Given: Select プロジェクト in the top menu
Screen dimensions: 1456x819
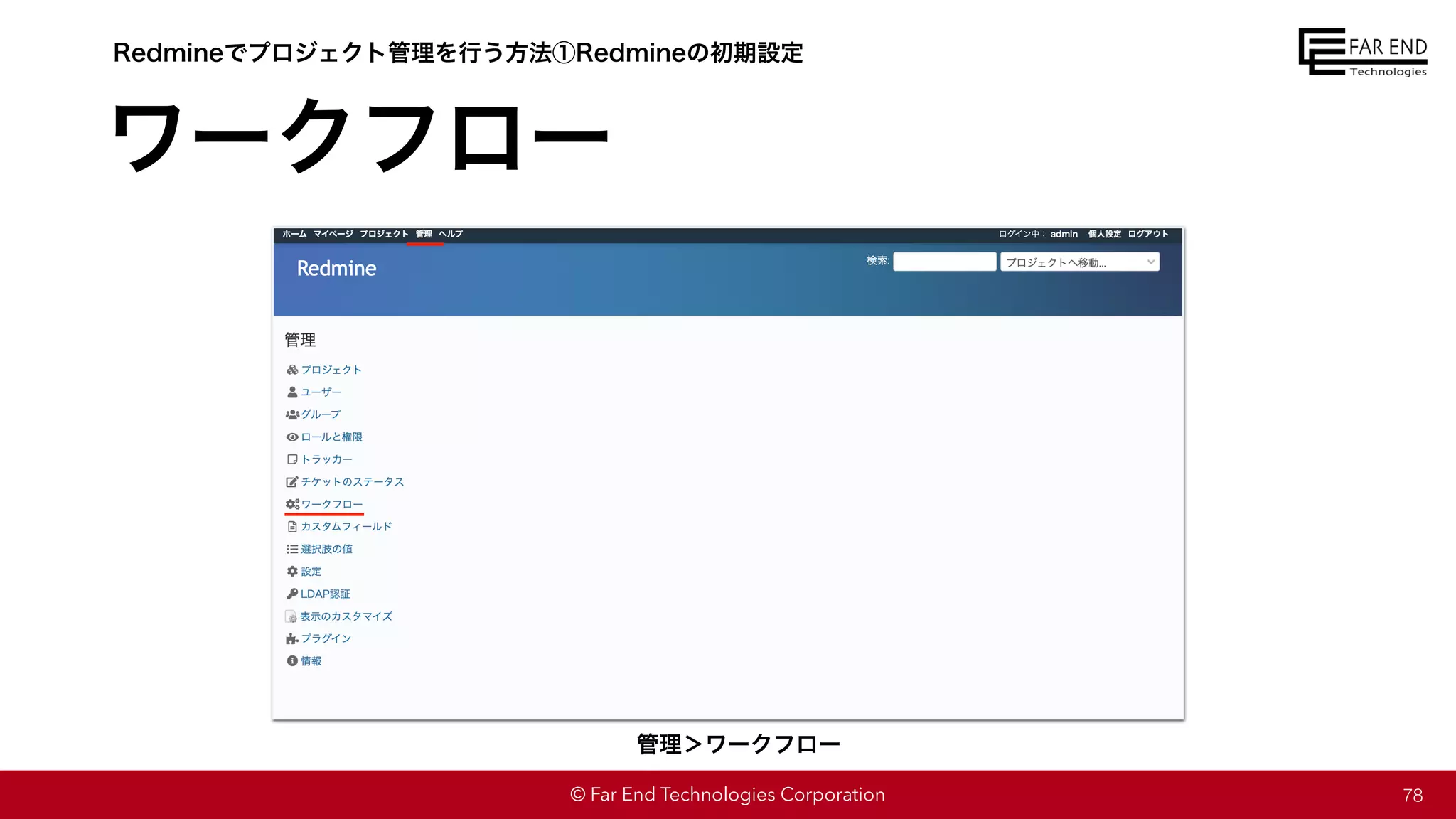Looking at the screenshot, I should (384, 234).
